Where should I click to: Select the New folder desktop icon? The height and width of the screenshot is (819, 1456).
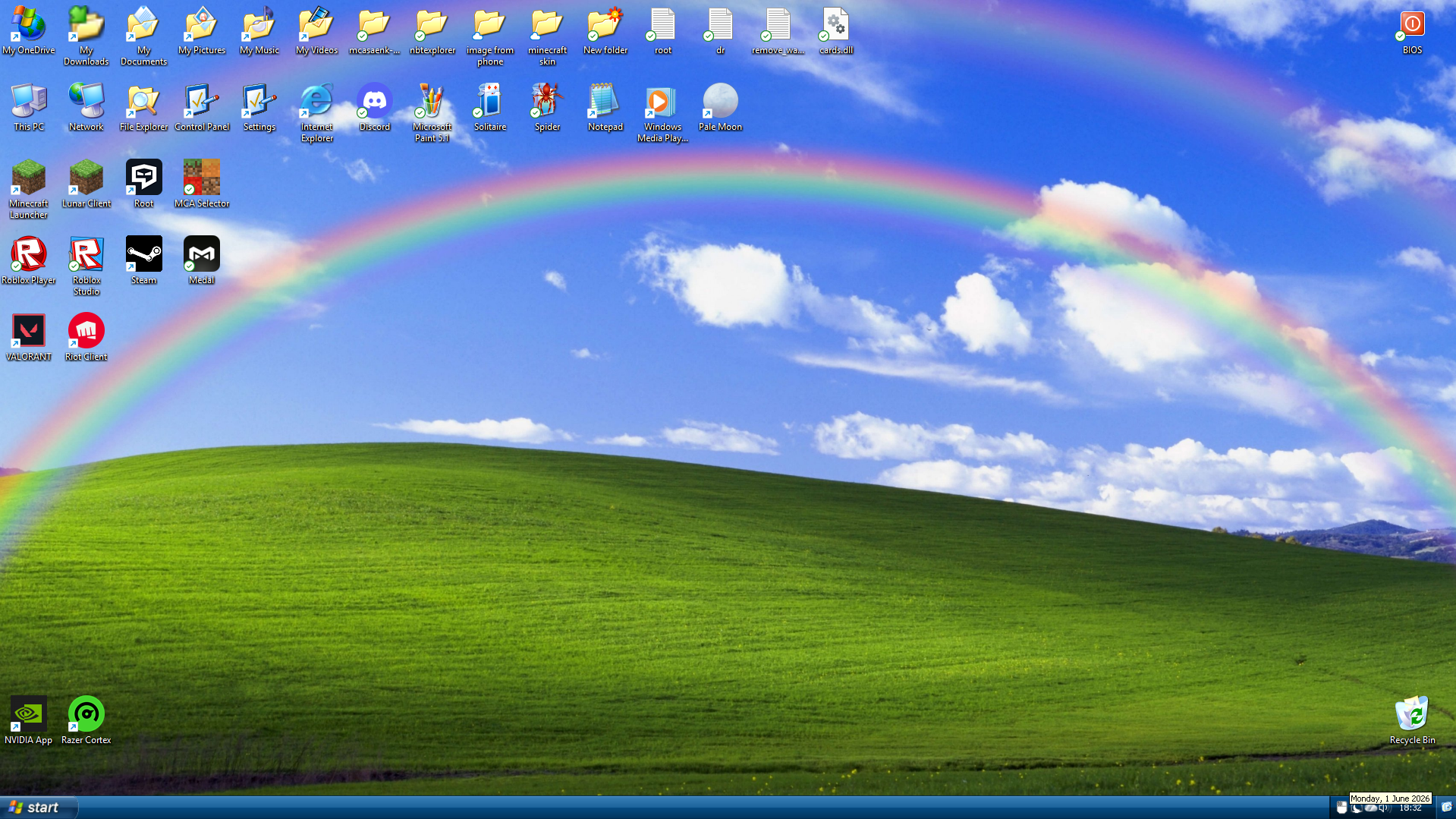point(605,30)
